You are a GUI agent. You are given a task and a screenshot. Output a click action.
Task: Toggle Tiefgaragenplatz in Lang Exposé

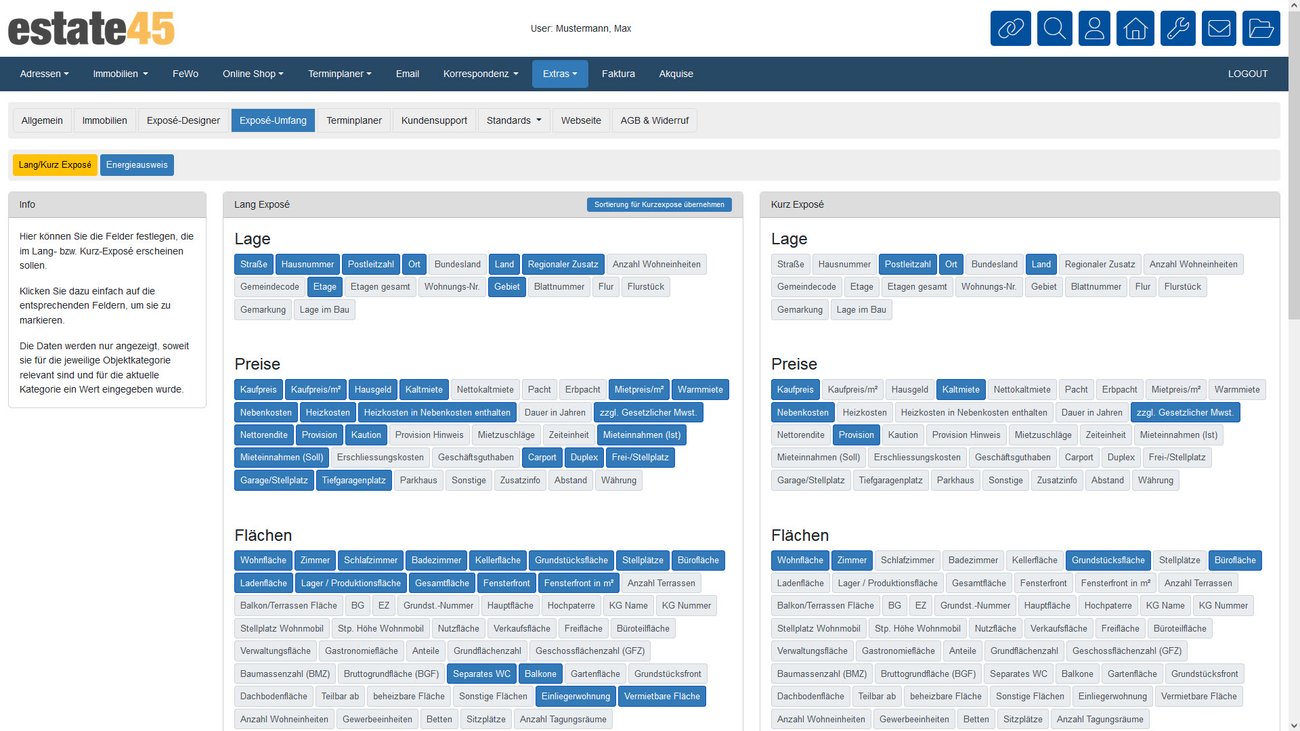click(354, 480)
